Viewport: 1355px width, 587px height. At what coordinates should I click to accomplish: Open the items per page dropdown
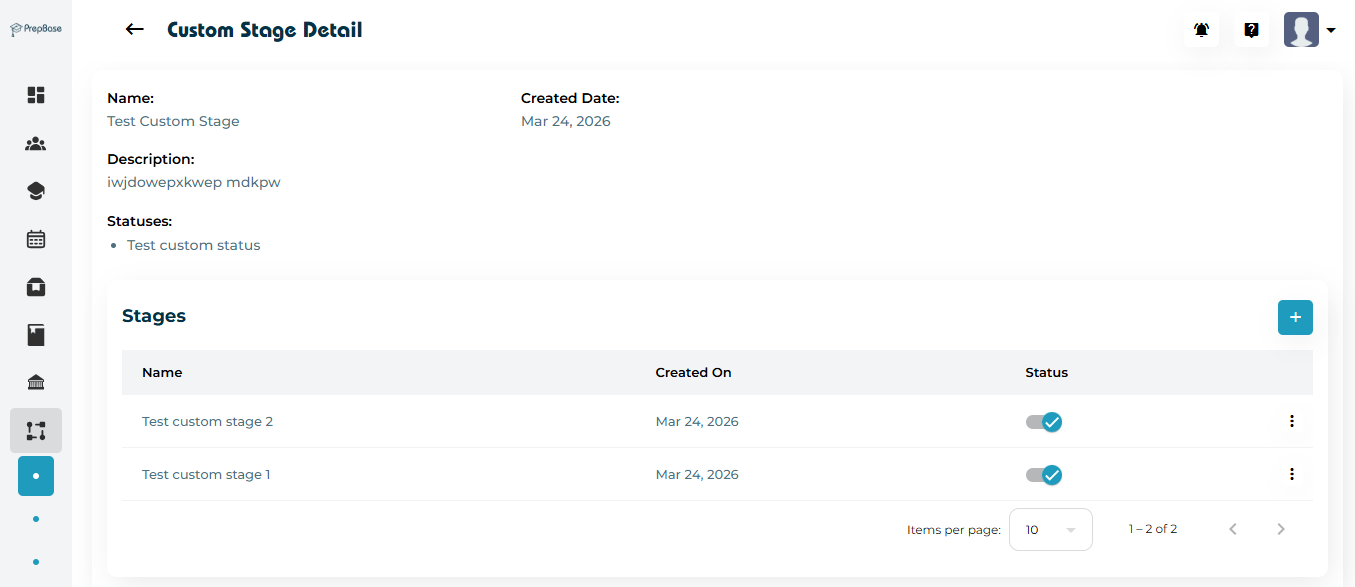pyautogui.click(x=1050, y=530)
